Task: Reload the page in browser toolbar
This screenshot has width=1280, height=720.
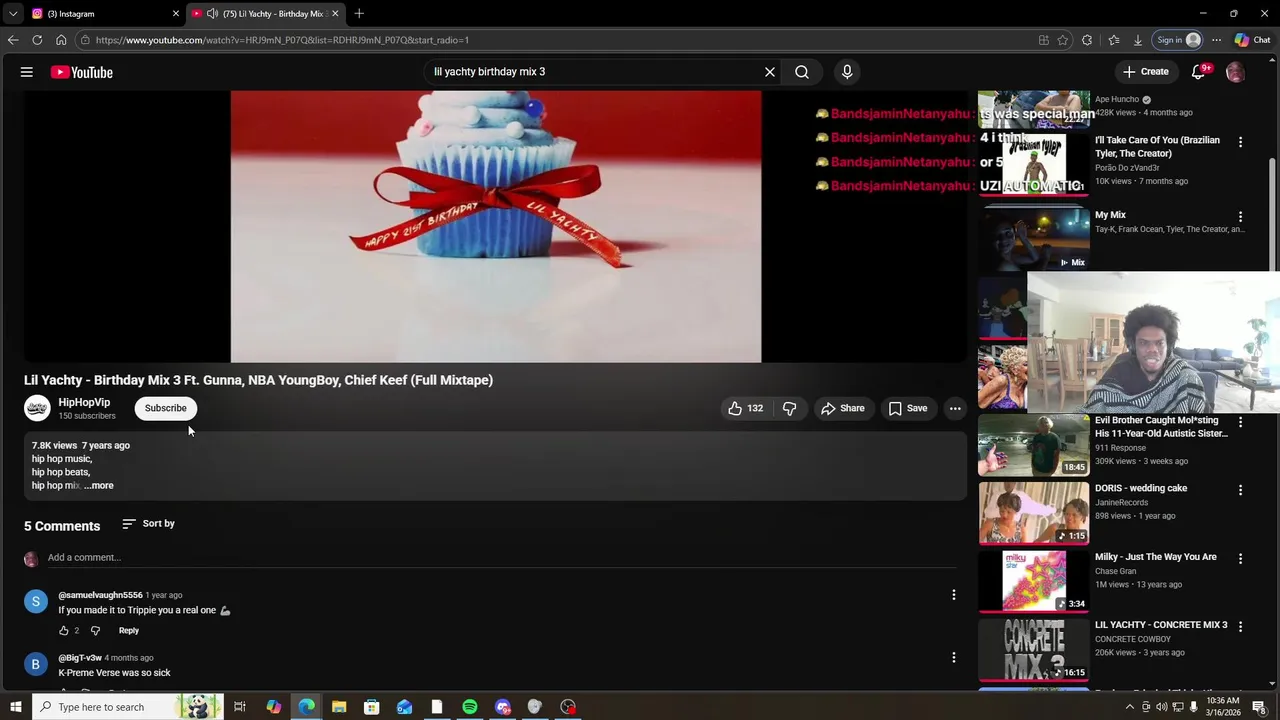Action: 37,40
